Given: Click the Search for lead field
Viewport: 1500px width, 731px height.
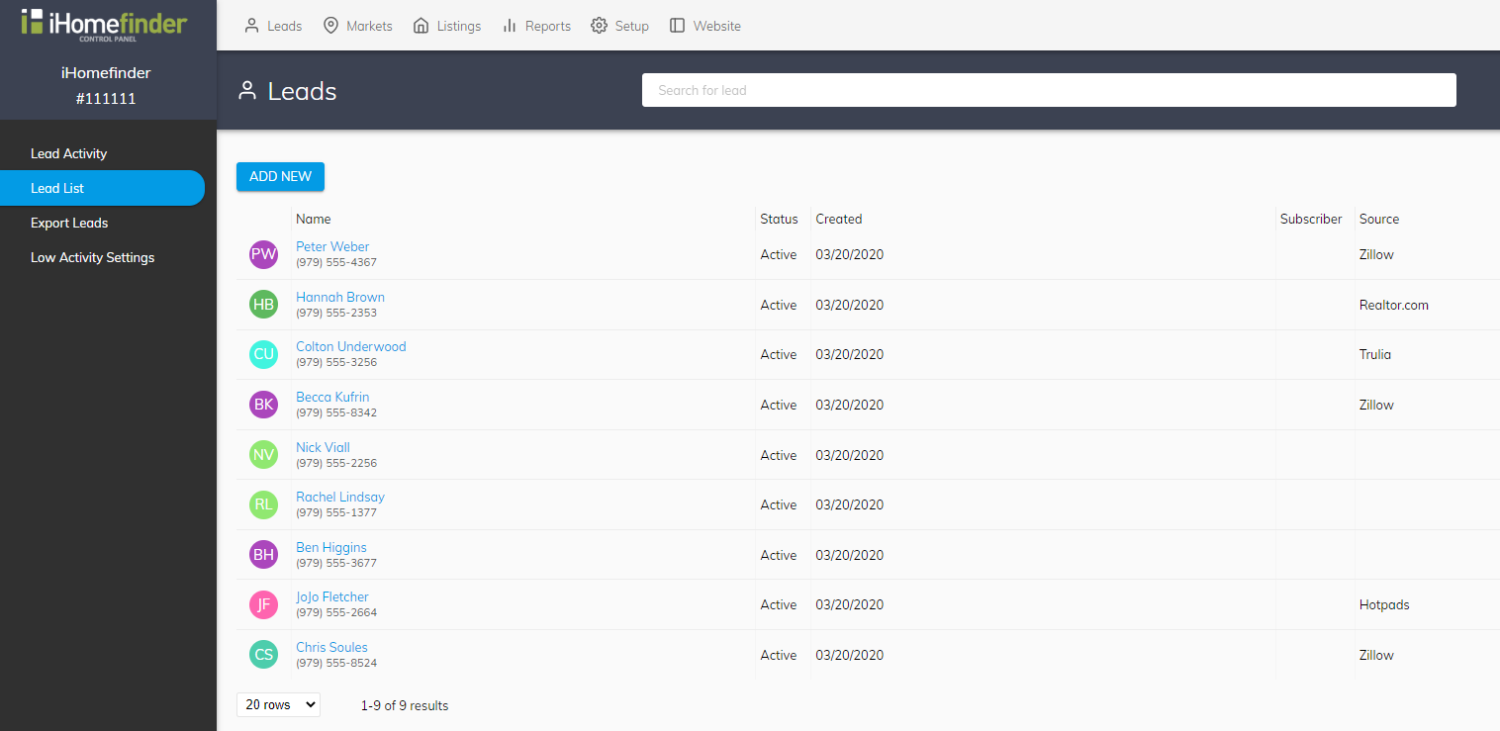Looking at the screenshot, I should (x=1048, y=90).
